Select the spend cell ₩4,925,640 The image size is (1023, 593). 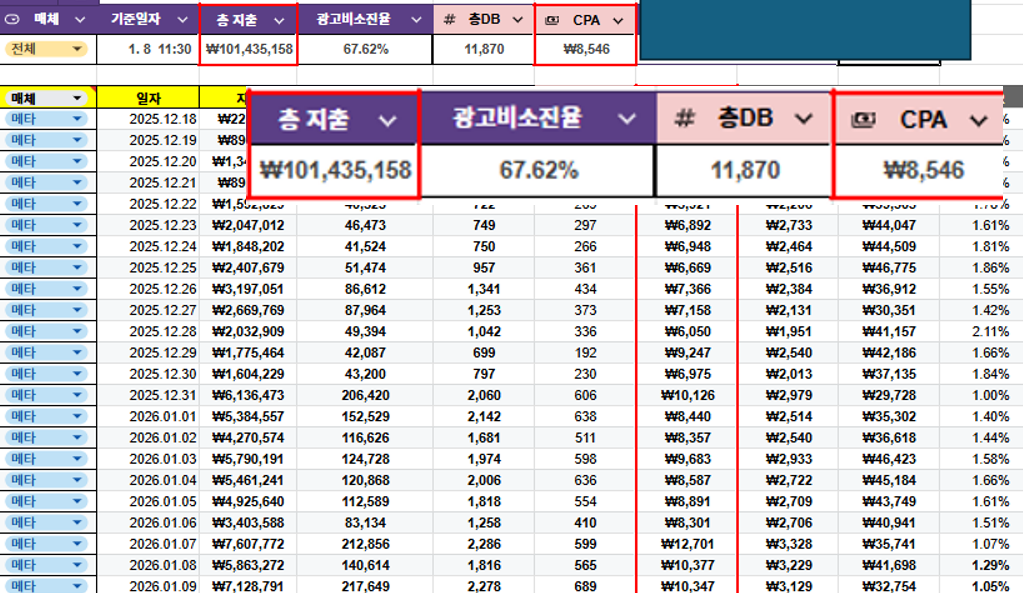point(248,501)
